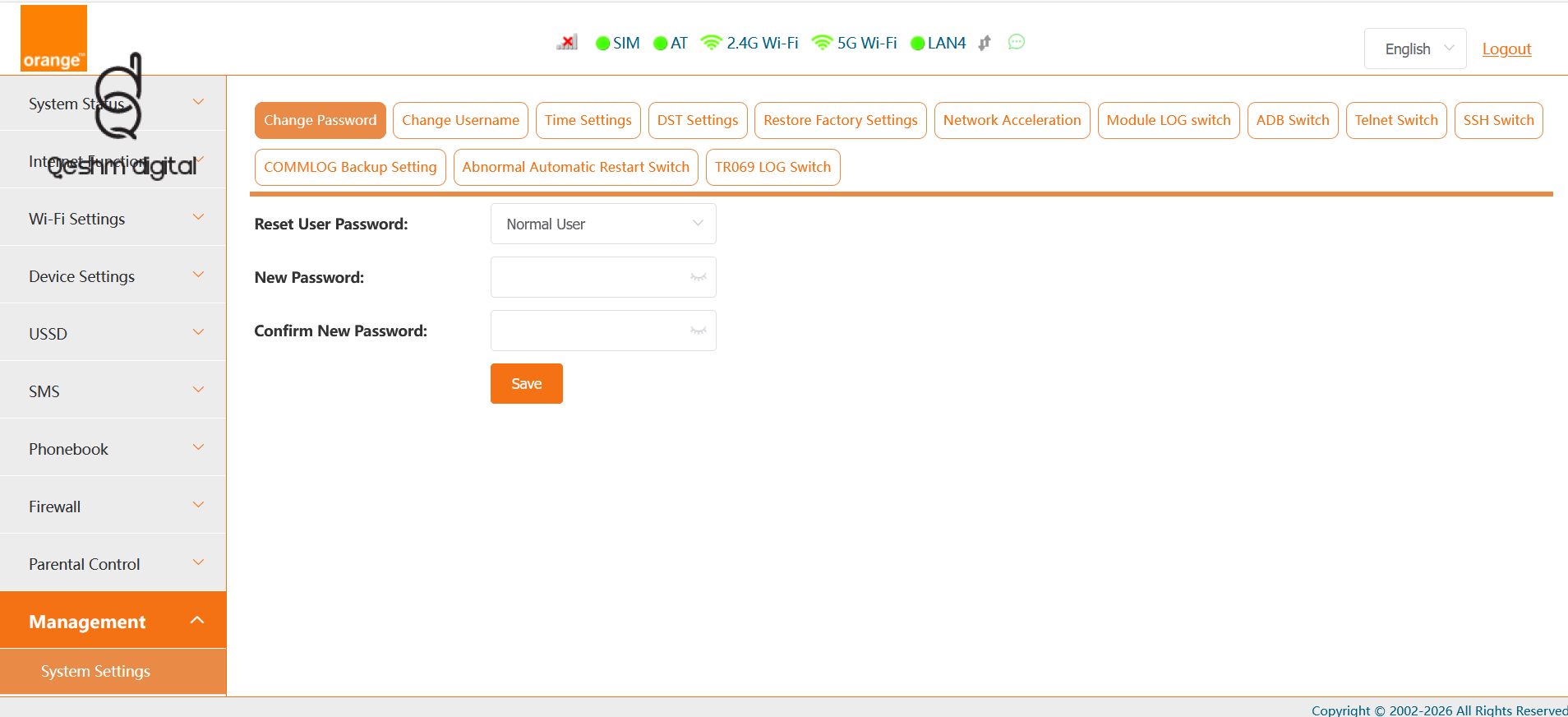Screen dimensions: 1568x717
Task: Expand the Firewall menu
Action: point(113,507)
